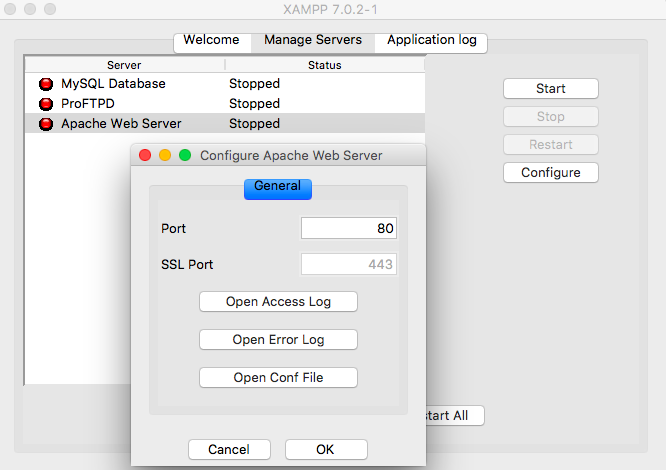Maximize the Configure Apache dialog with the green button
The height and width of the screenshot is (470, 666).
[185, 155]
